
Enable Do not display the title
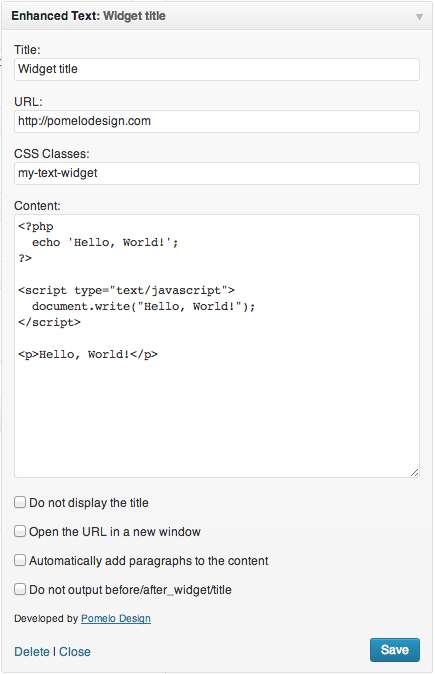coord(20,502)
